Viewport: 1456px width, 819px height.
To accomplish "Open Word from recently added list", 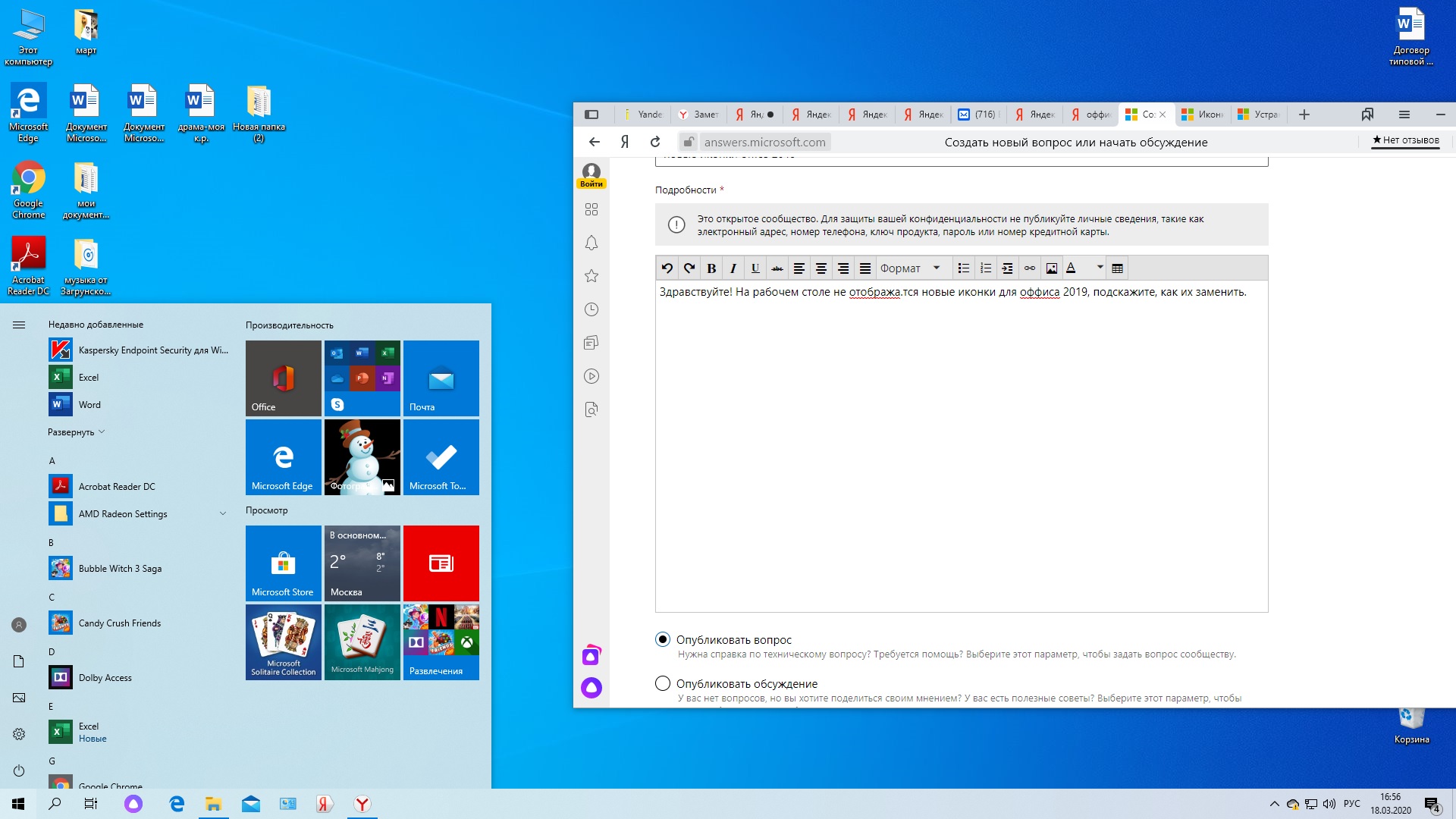I will (x=138, y=404).
